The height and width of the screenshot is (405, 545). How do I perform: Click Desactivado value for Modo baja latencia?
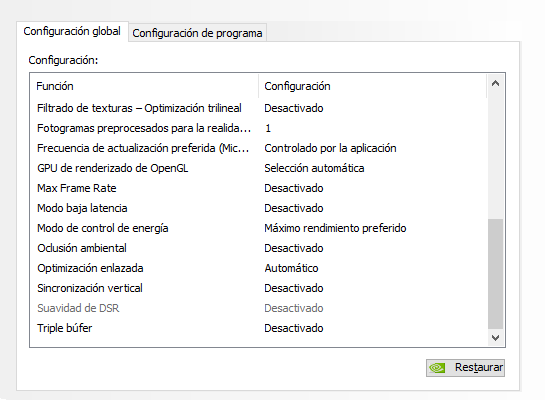[x=294, y=208]
